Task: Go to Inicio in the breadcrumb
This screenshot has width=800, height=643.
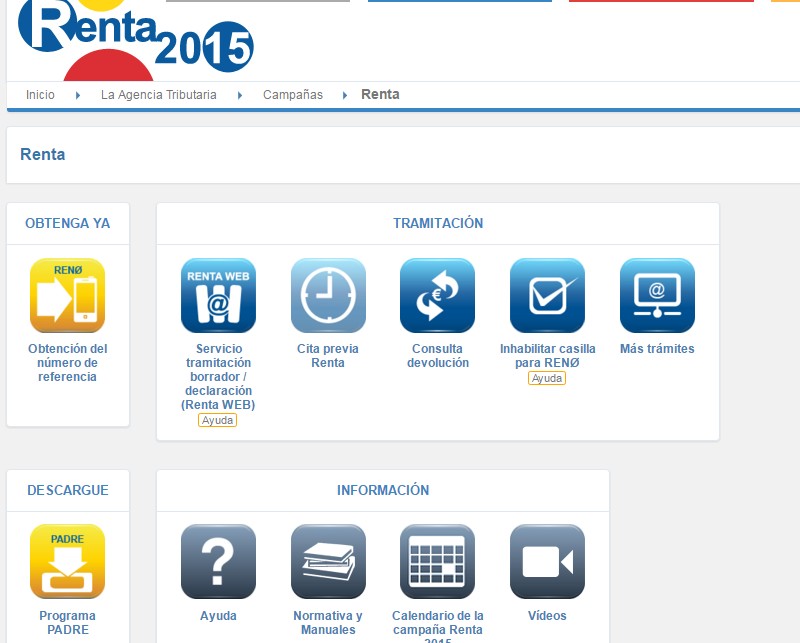Action: 40,95
